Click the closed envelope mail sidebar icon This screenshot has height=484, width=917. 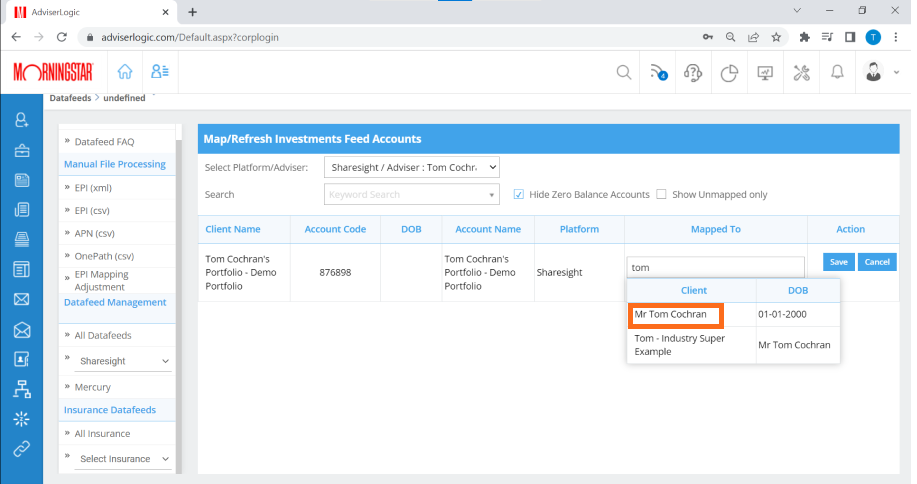(22, 299)
